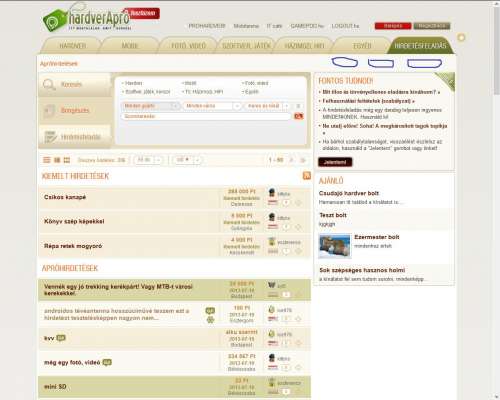Open the Keres és kínál dropdown

pyautogui.click(x=267, y=106)
